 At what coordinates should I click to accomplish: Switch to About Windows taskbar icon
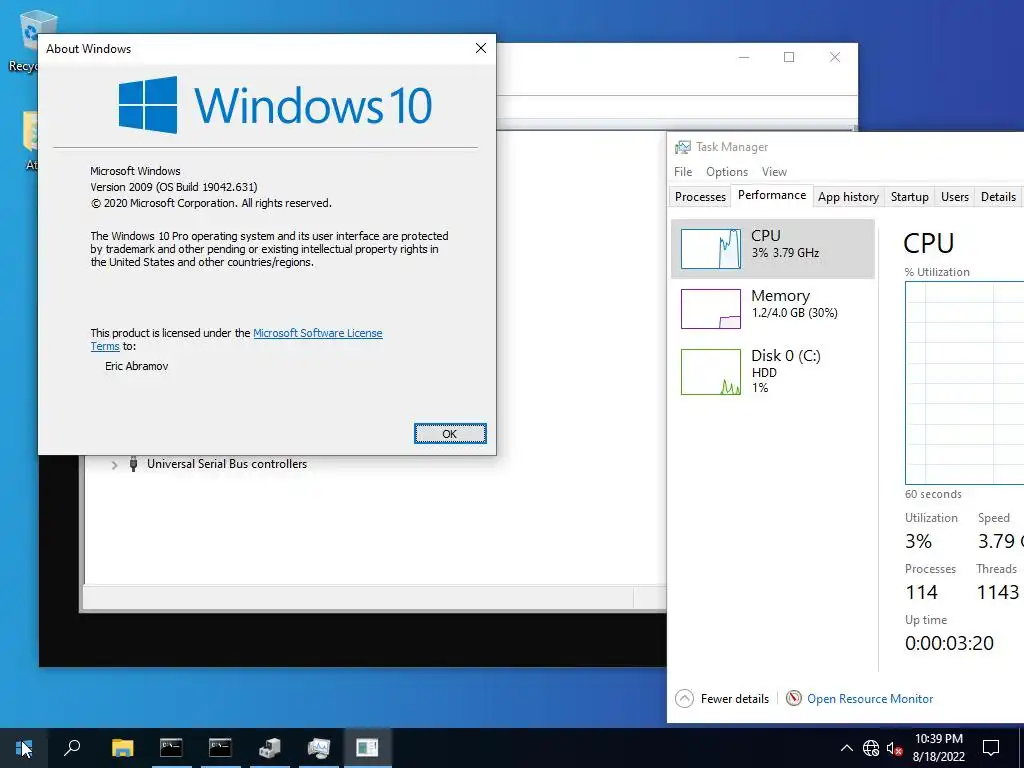pos(368,747)
